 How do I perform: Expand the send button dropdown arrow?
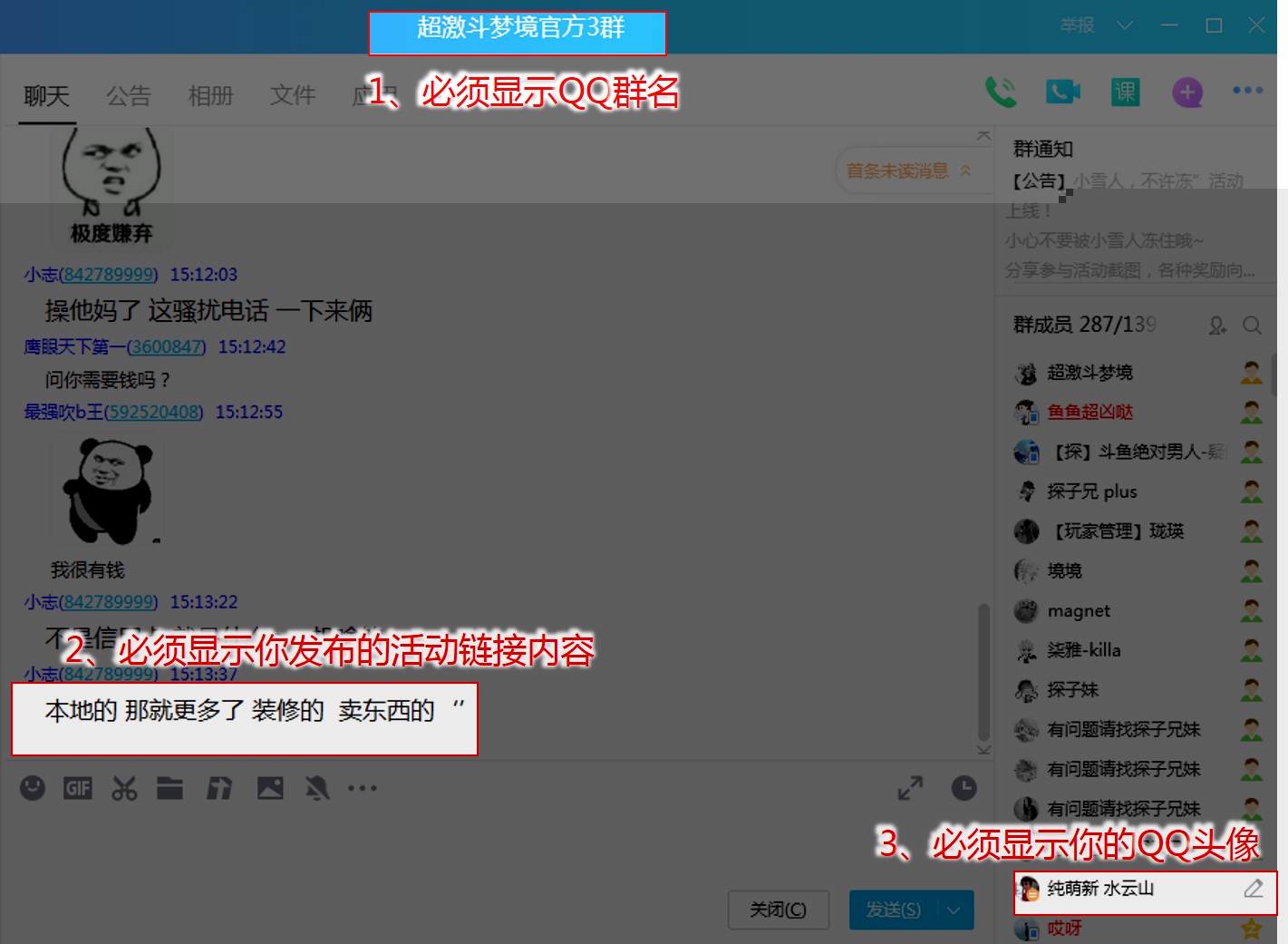tap(954, 910)
